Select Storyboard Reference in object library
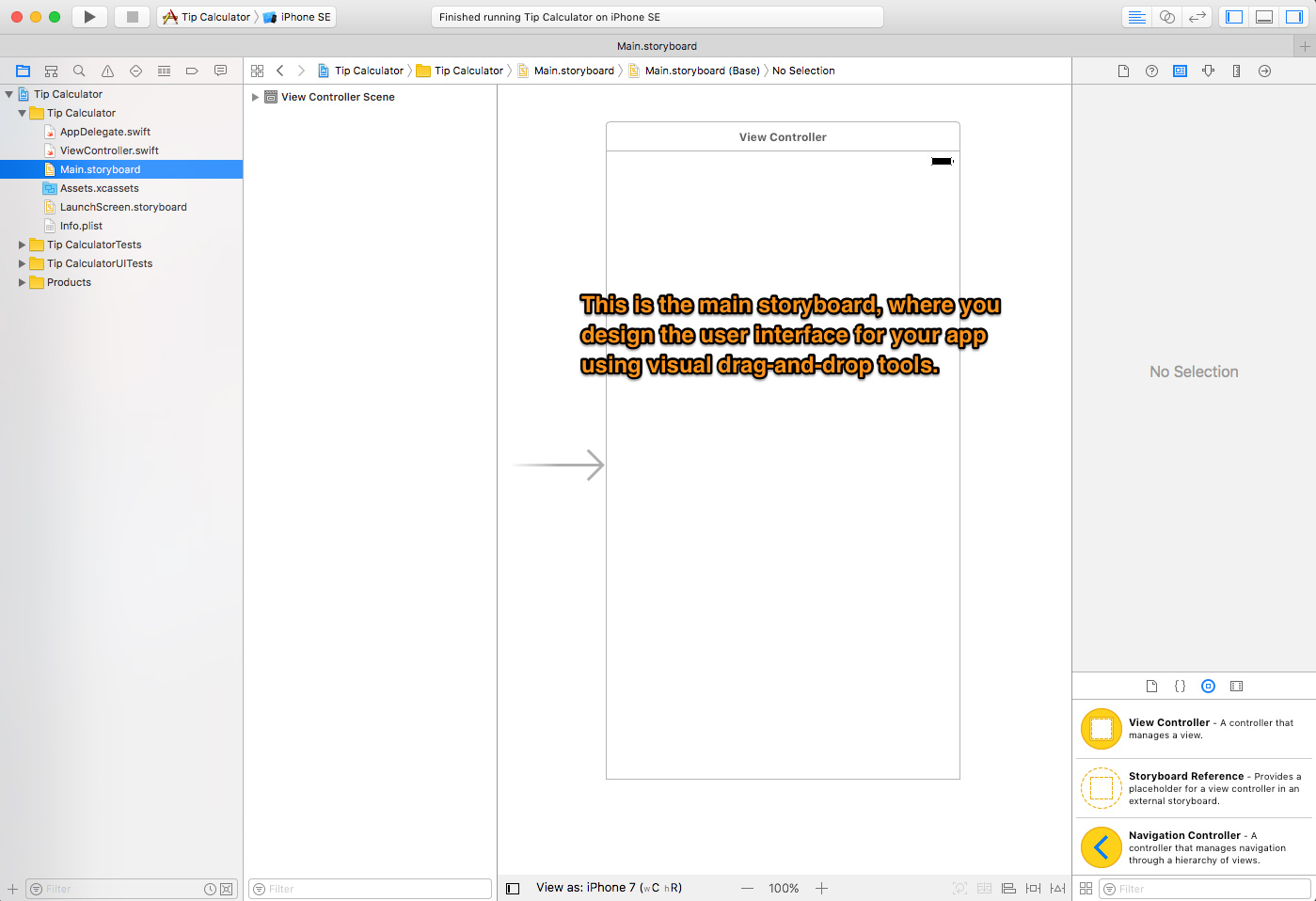Screen dimensions: 1316x901 1195,788
